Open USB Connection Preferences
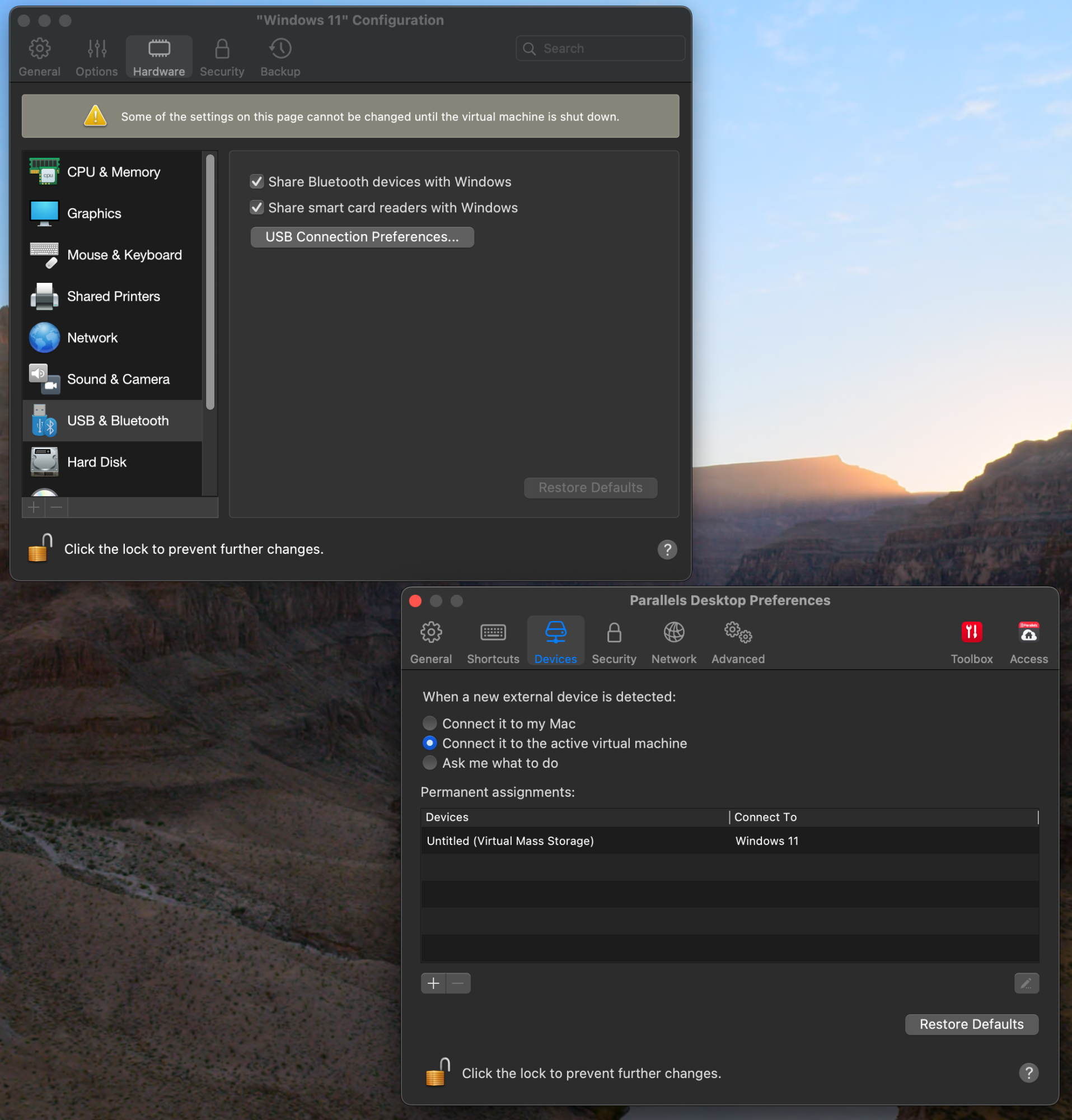 362,237
